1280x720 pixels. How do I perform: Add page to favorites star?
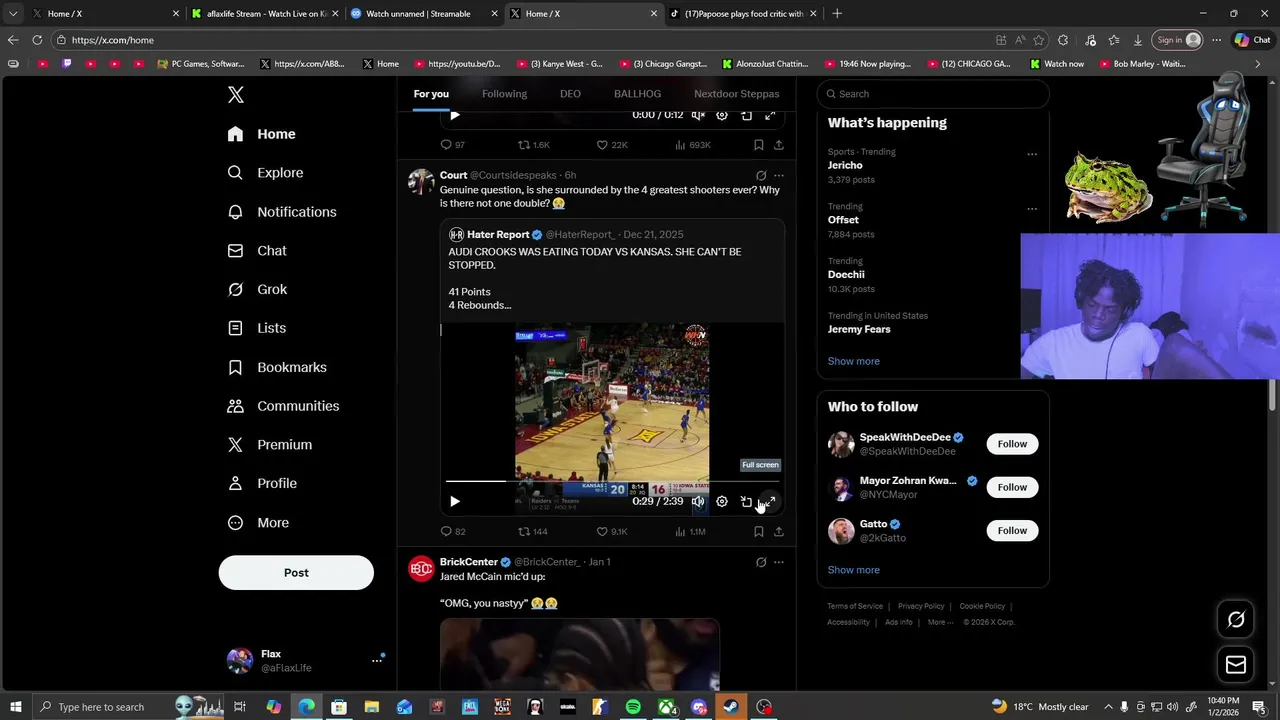tap(1039, 40)
